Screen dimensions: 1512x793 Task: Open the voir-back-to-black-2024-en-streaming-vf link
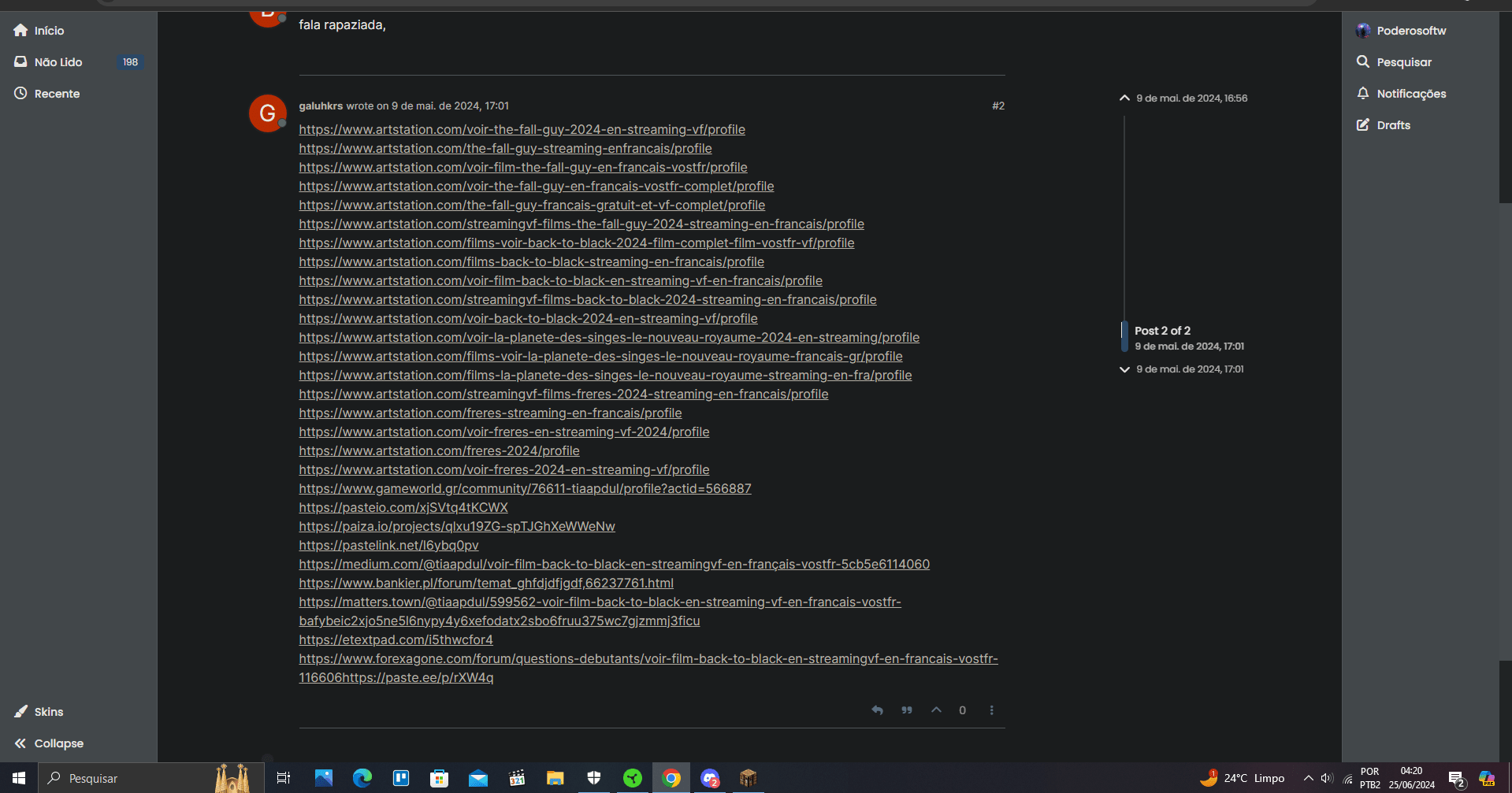tap(528, 319)
